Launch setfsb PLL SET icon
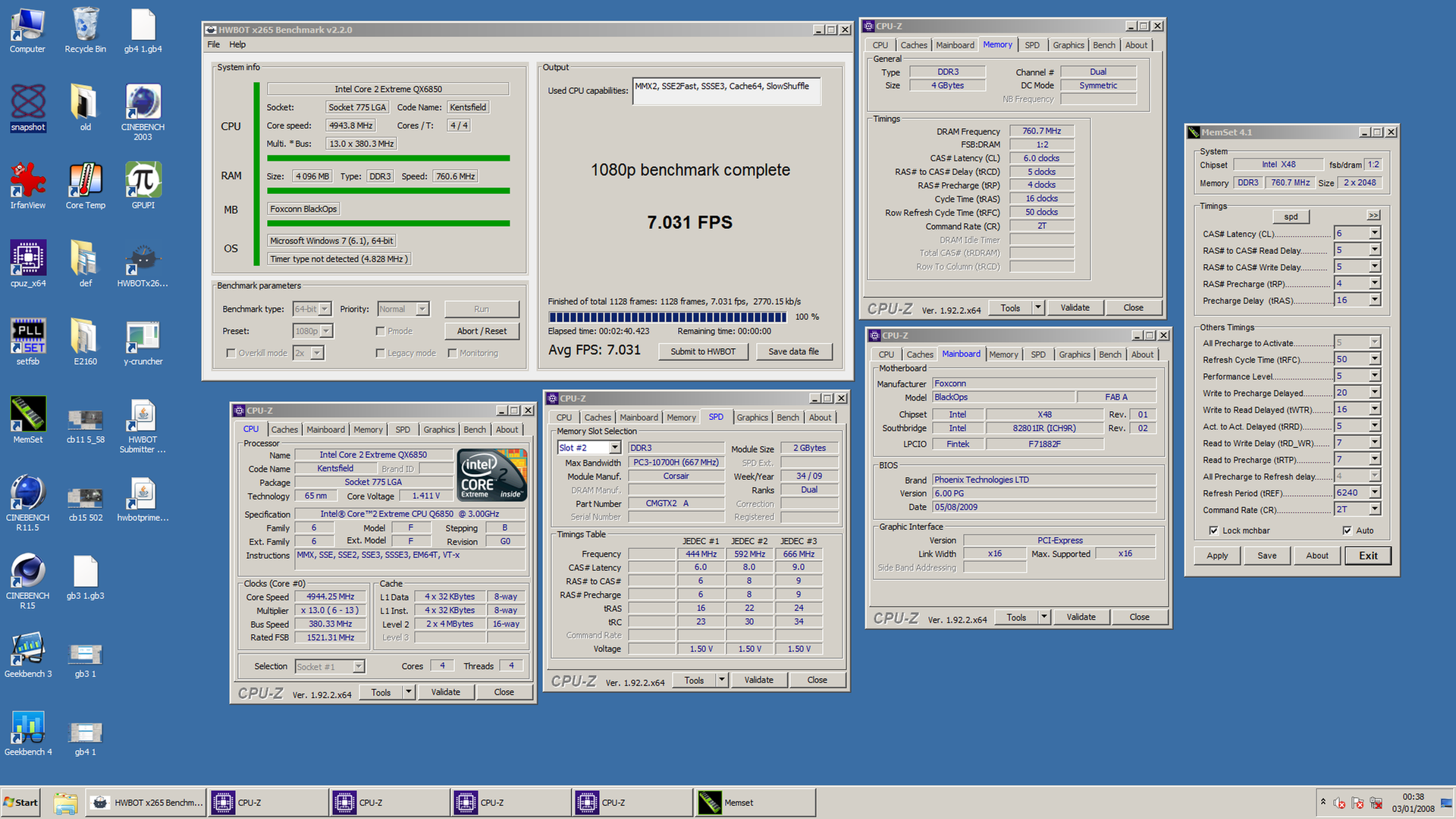The width and height of the screenshot is (1456, 819). pos(27,343)
